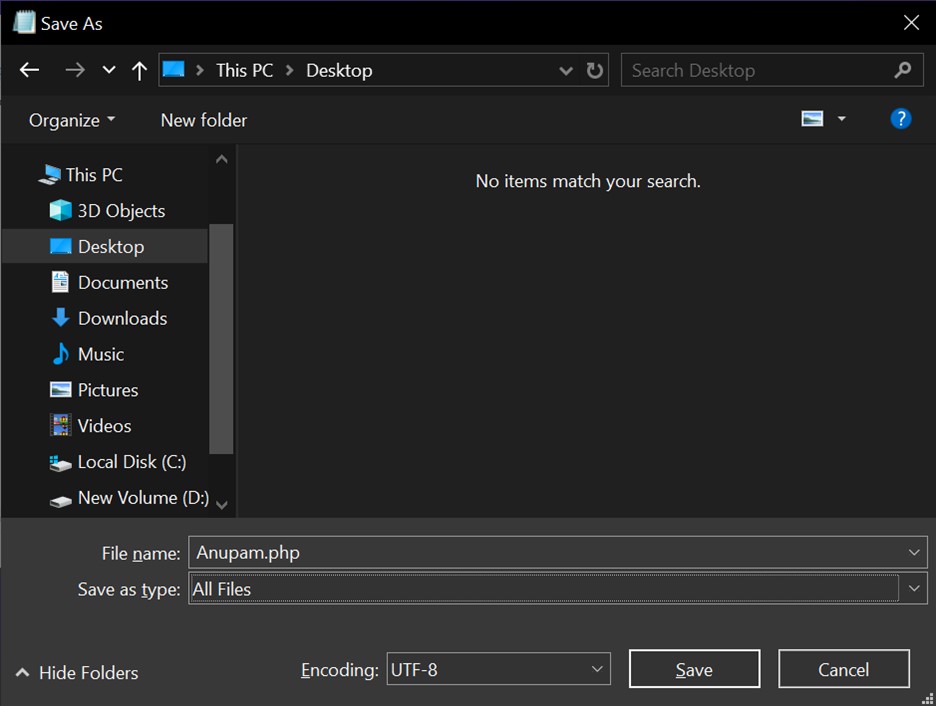Click the change view icon
Image resolution: width=936 pixels, height=706 pixels.
812,119
